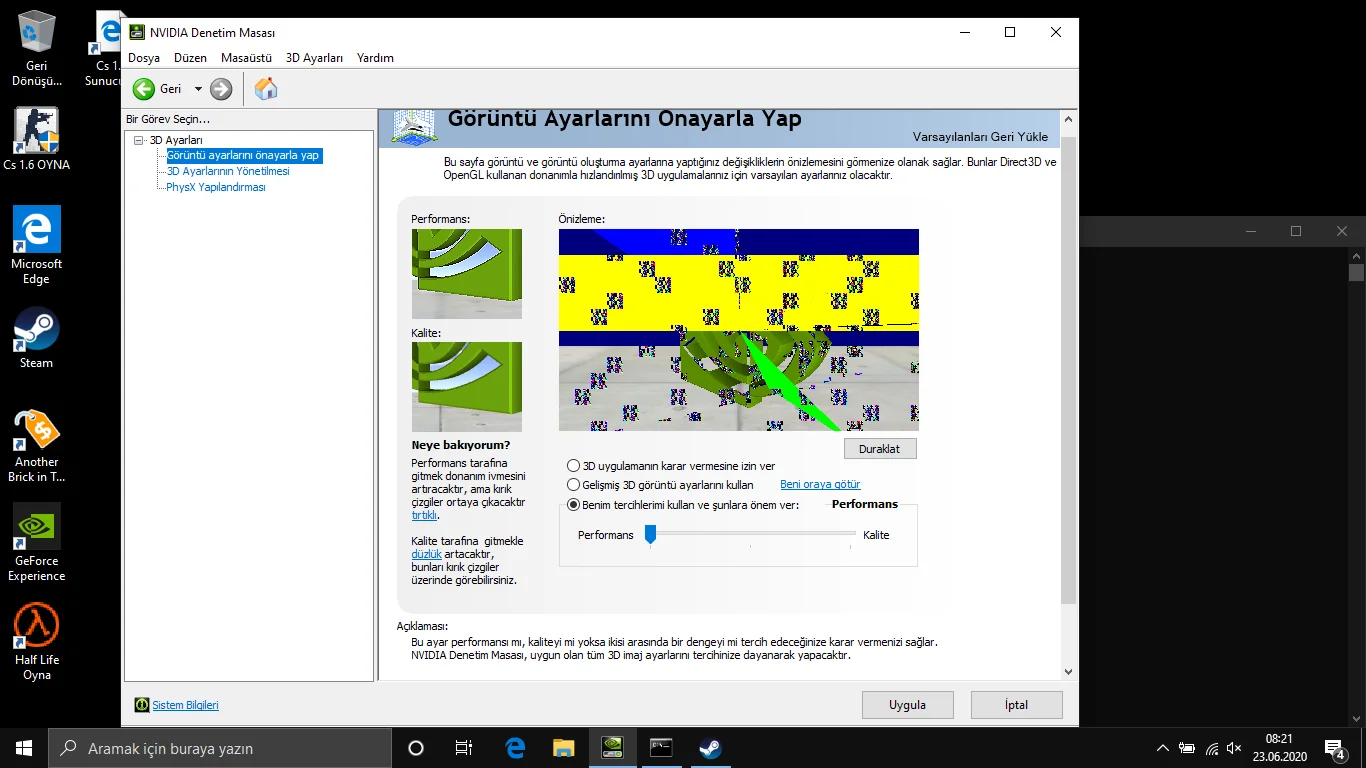This screenshot has width=1366, height=768.
Task: Click the Sistem Bilgileri icon
Action: (x=142, y=705)
